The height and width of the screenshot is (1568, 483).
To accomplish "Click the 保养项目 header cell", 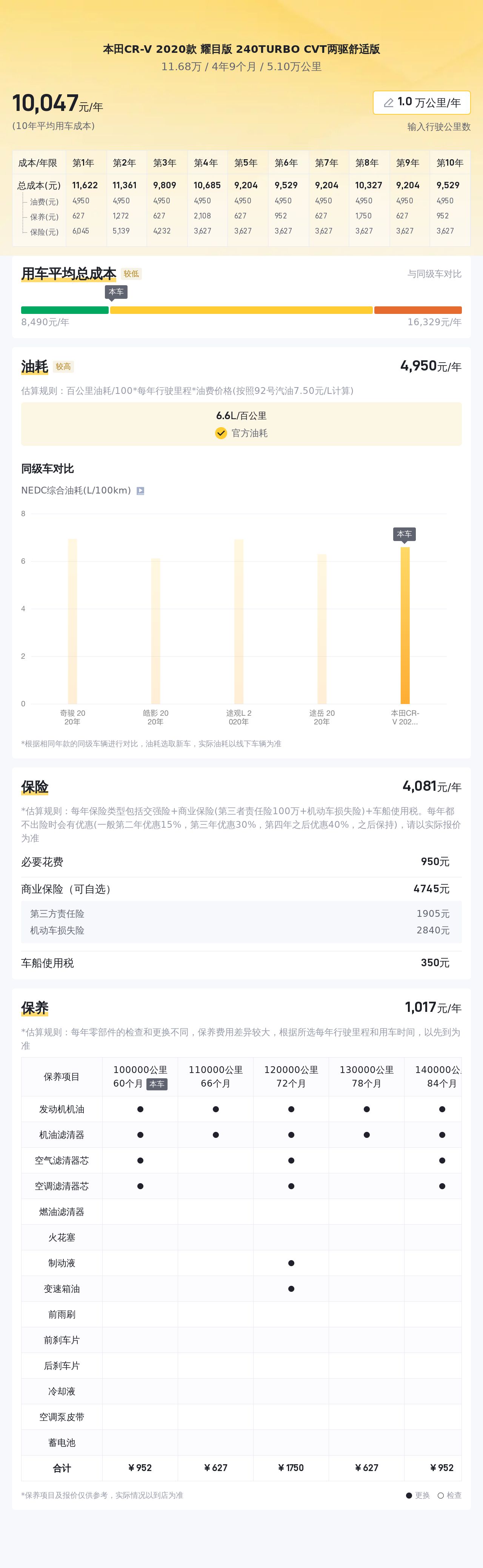I will pos(62,1077).
